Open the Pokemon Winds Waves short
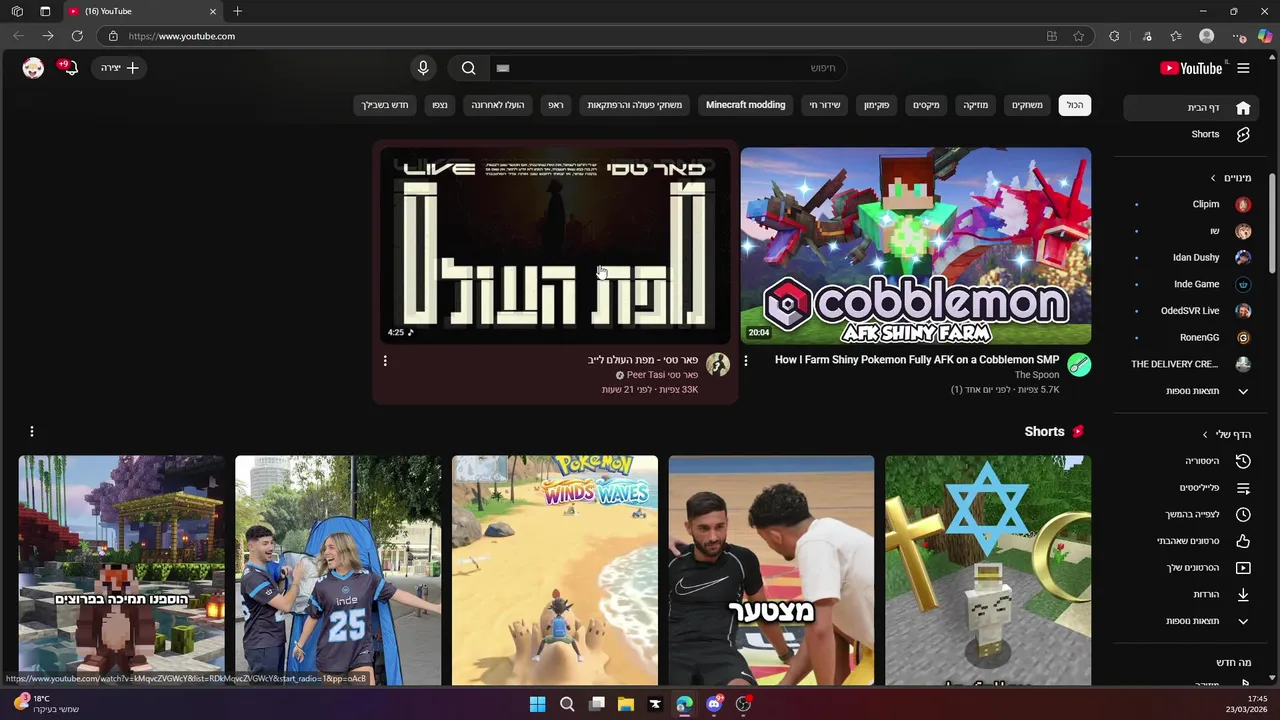The height and width of the screenshot is (720, 1280). coord(555,570)
